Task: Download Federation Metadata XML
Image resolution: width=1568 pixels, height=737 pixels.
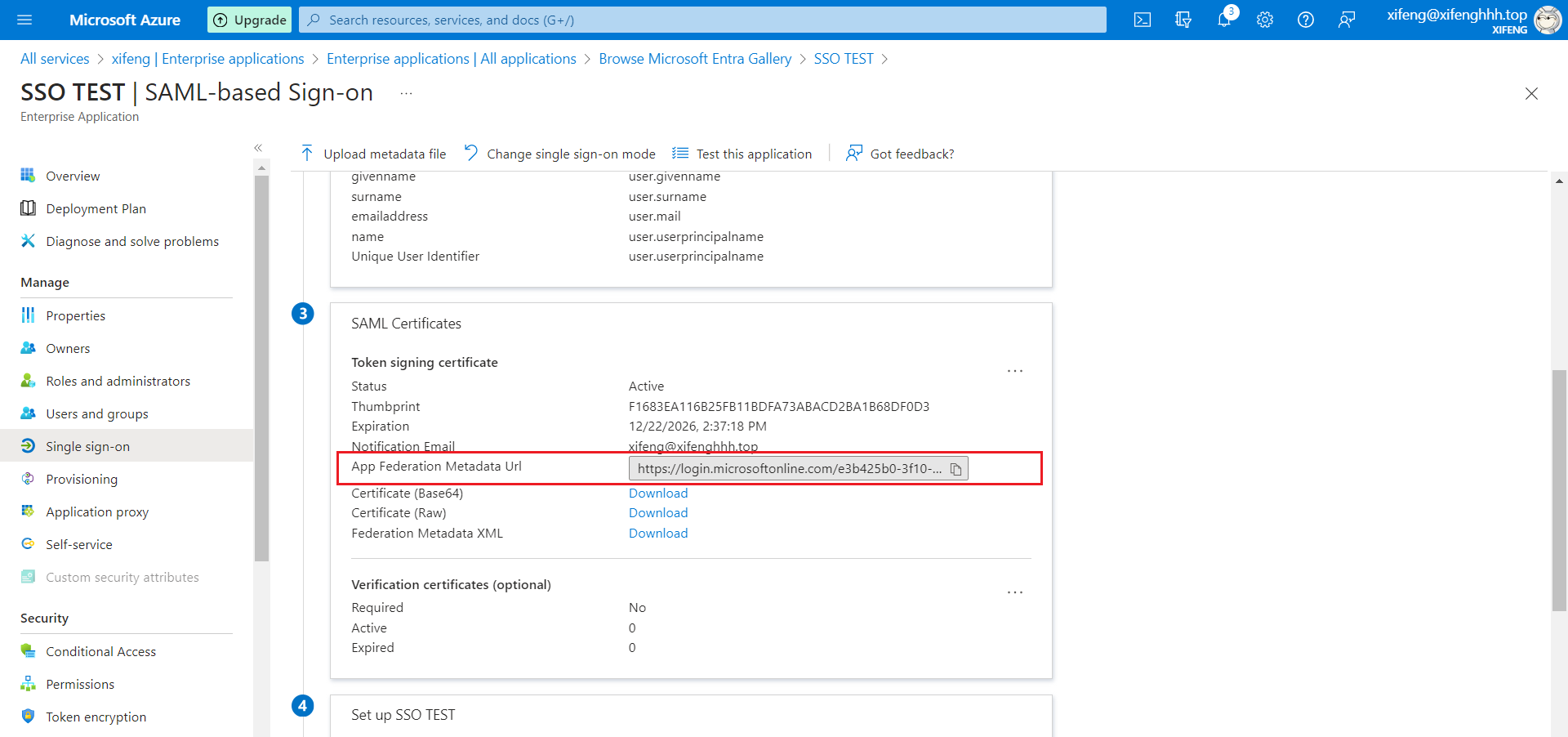Action: (658, 533)
